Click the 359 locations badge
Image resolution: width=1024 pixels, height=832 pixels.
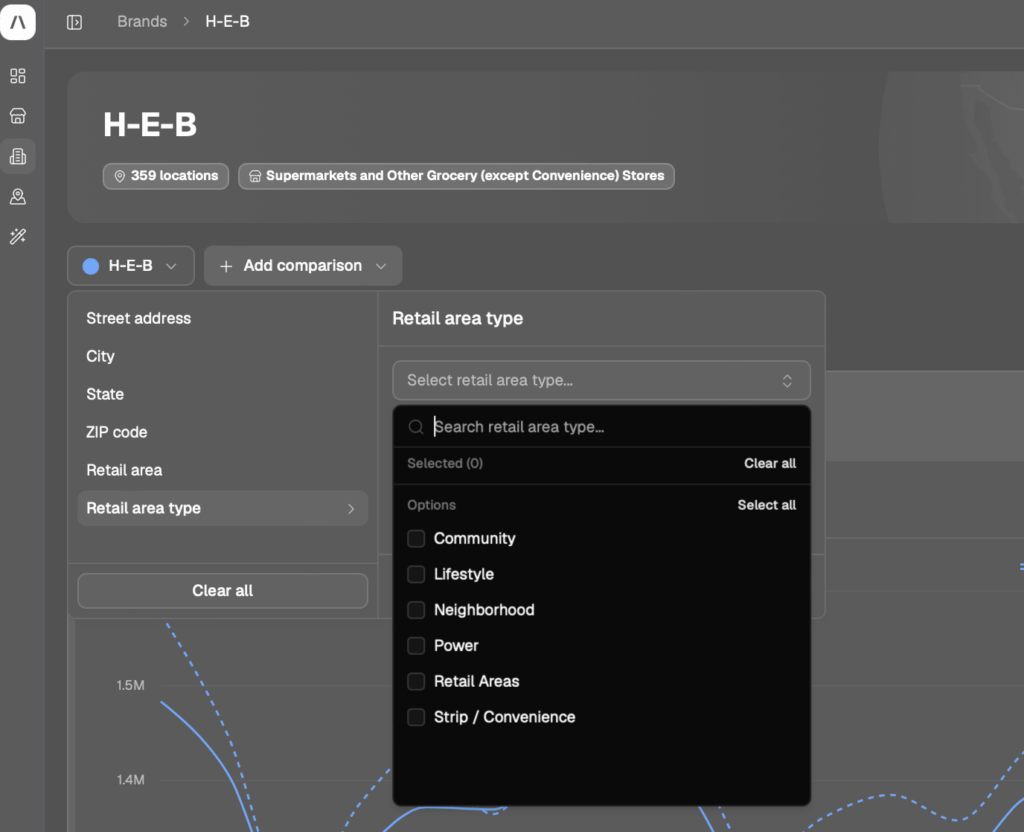(x=166, y=176)
